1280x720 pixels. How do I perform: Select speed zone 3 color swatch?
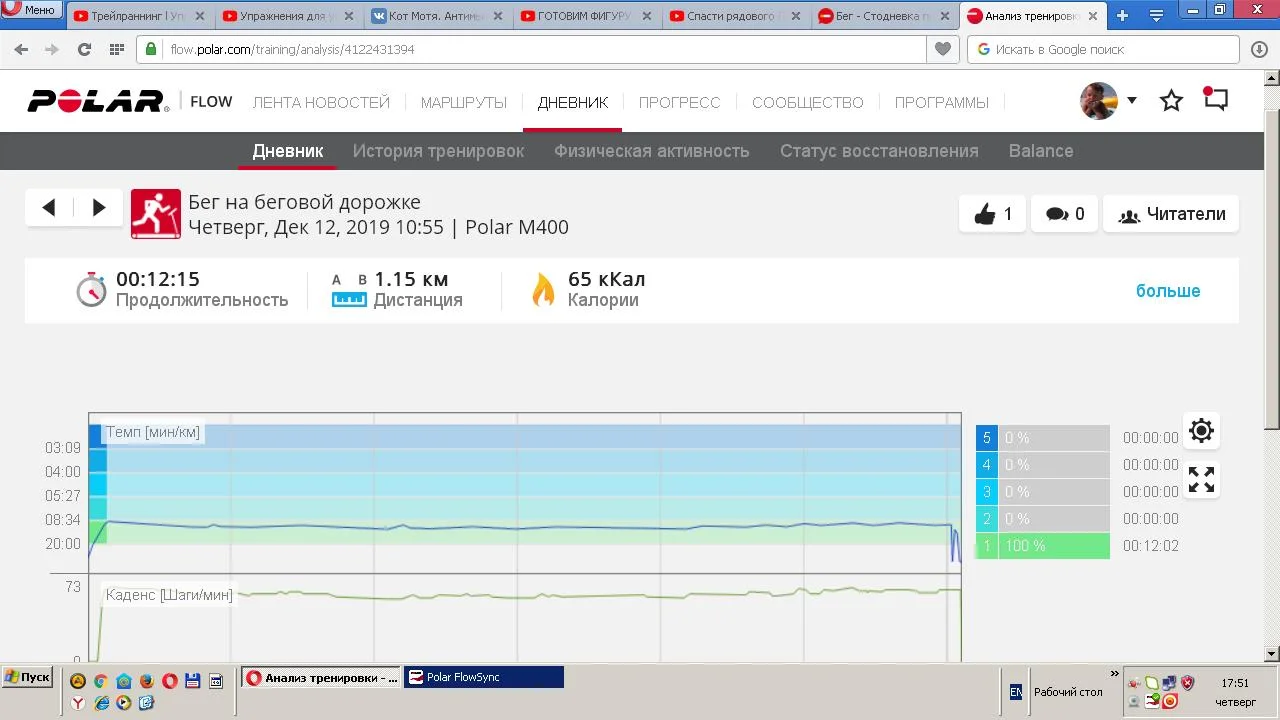987,492
